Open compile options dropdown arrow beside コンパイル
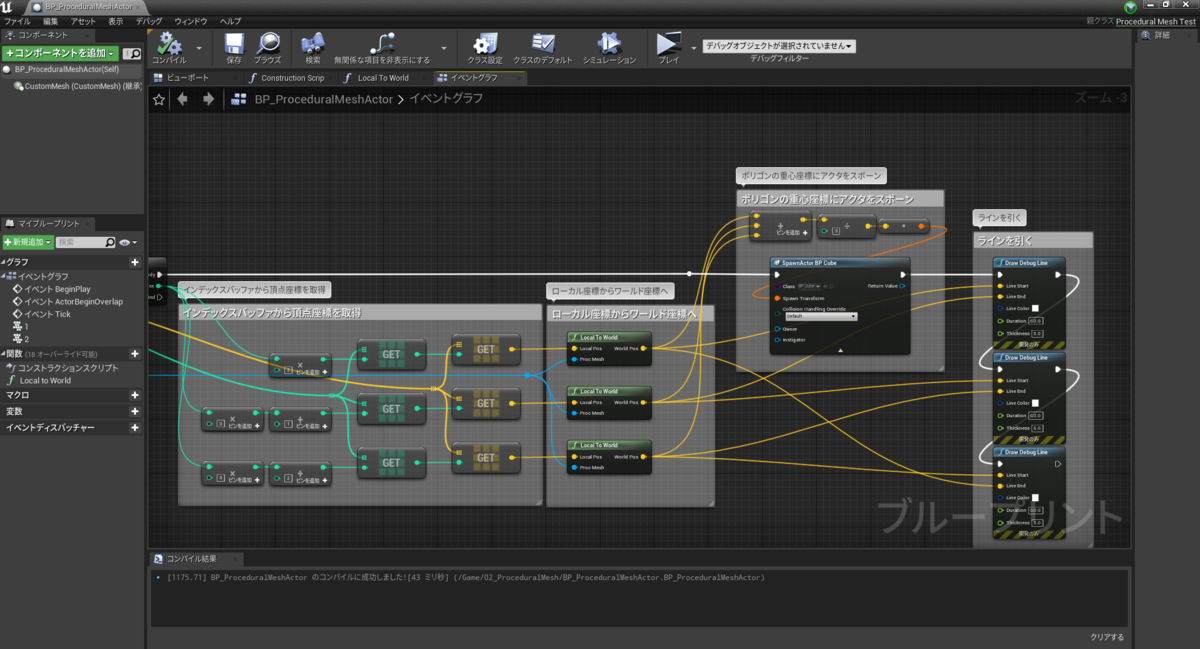This screenshot has width=1200, height=649. [198, 46]
